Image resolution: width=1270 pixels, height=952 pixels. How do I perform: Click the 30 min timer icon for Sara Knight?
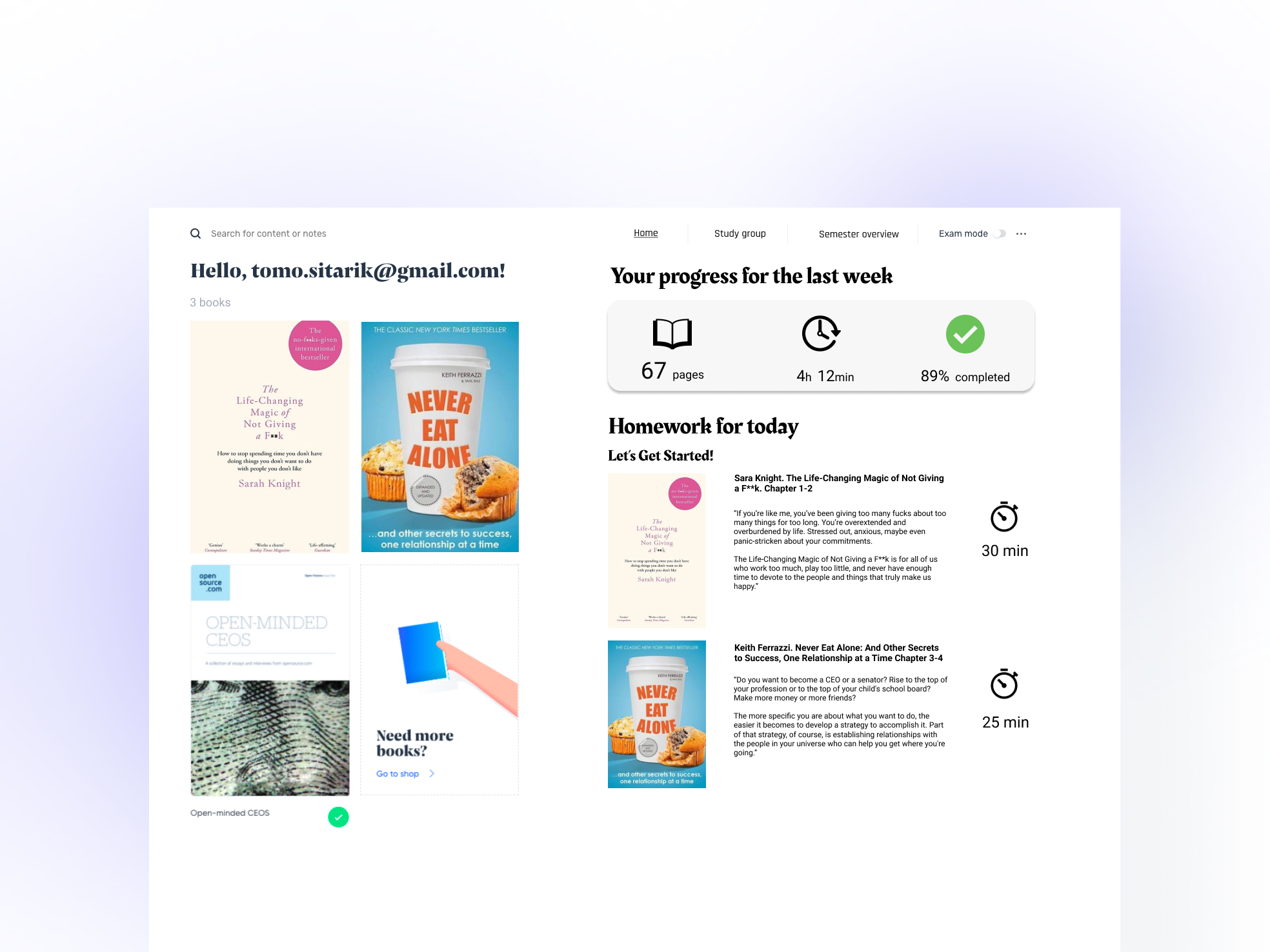pyautogui.click(x=1003, y=518)
